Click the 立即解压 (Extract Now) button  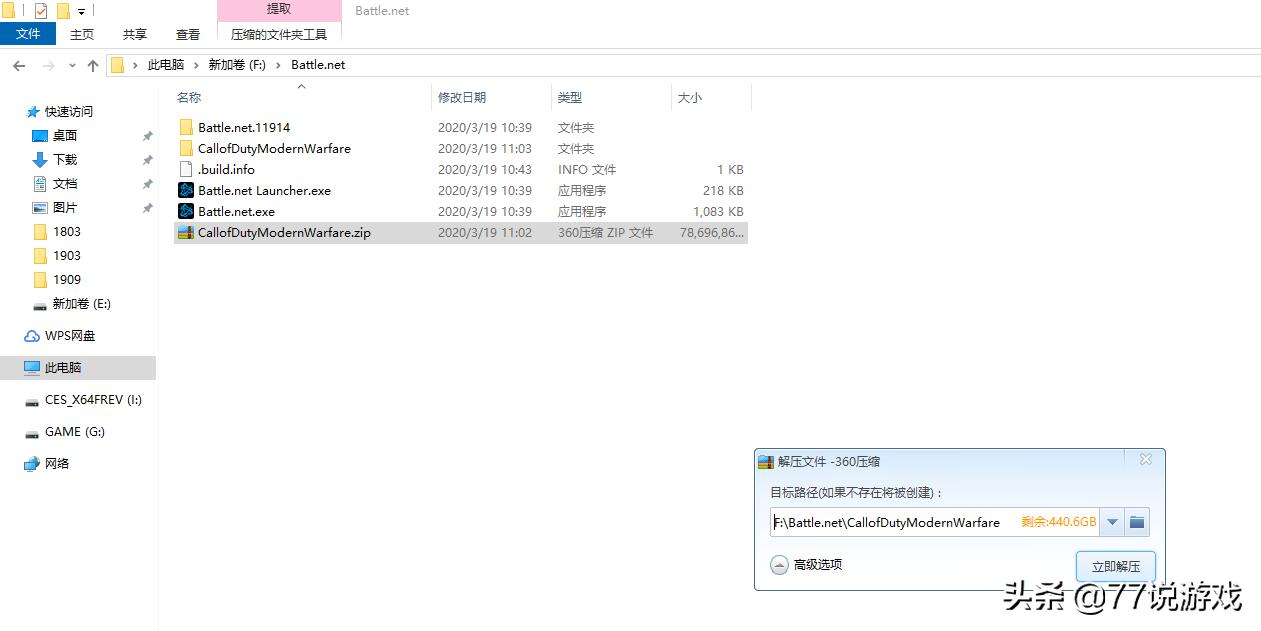pos(1115,565)
